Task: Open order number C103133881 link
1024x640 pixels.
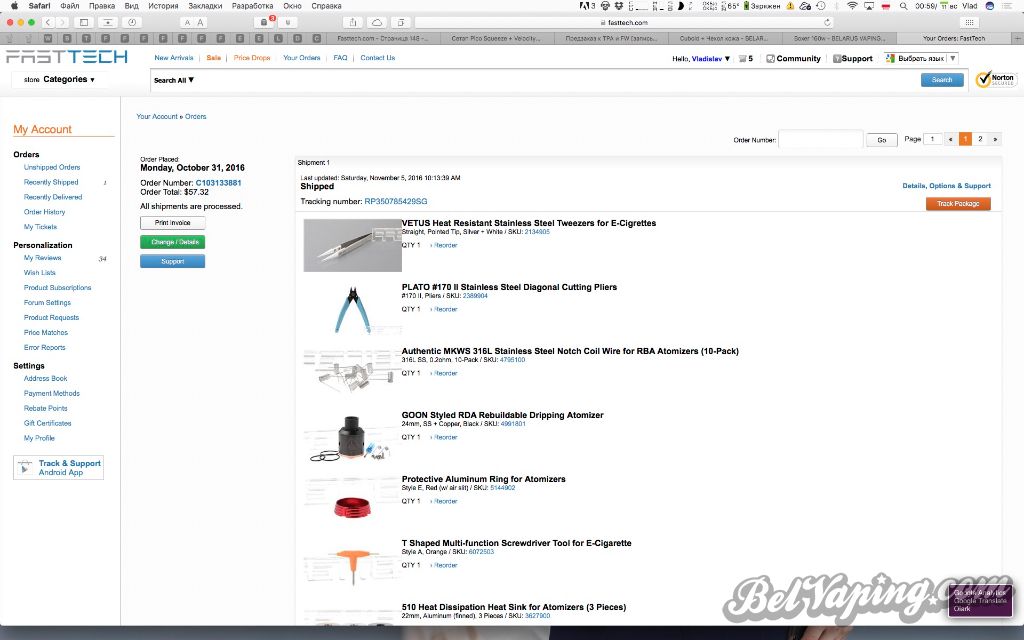Action: 218,183
